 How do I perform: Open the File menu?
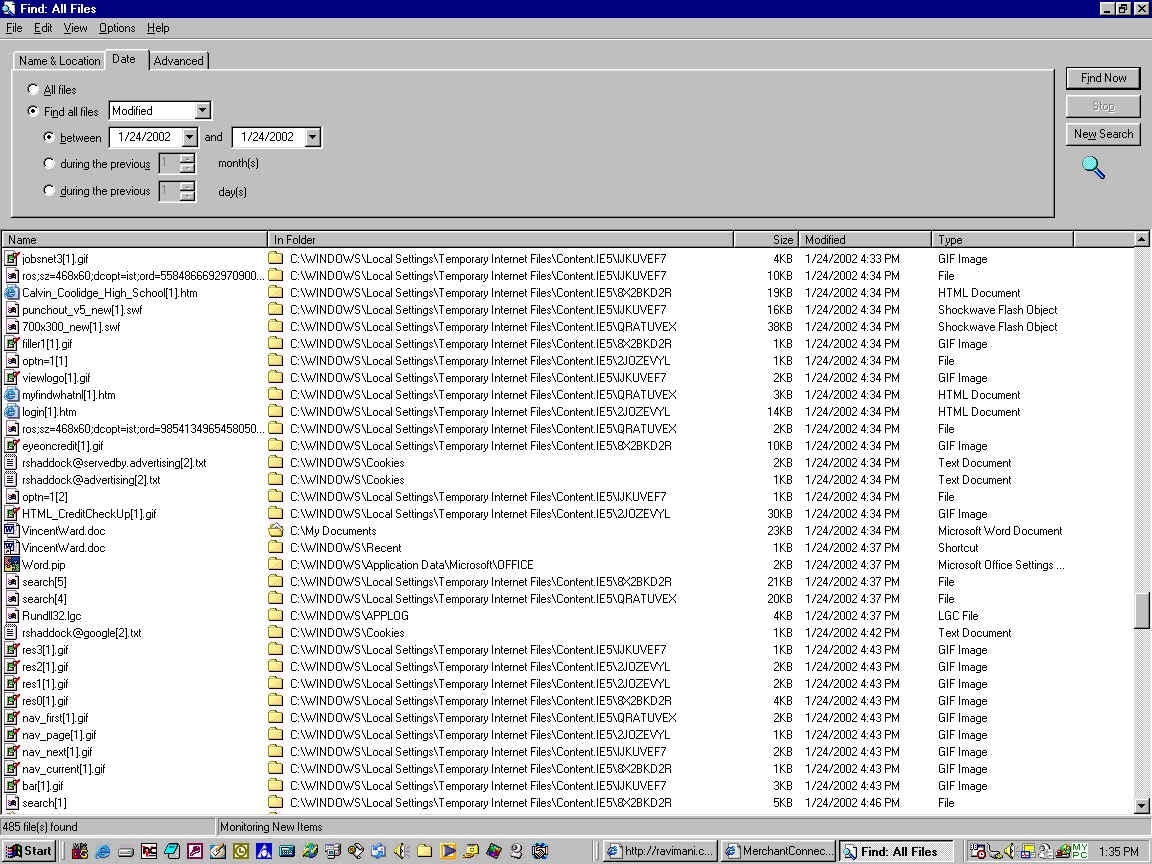[x=14, y=28]
